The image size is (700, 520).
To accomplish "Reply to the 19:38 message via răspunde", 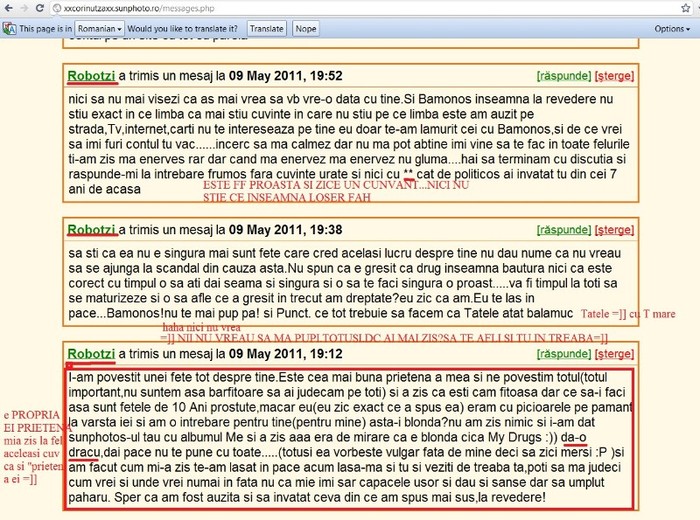I will pos(563,230).
